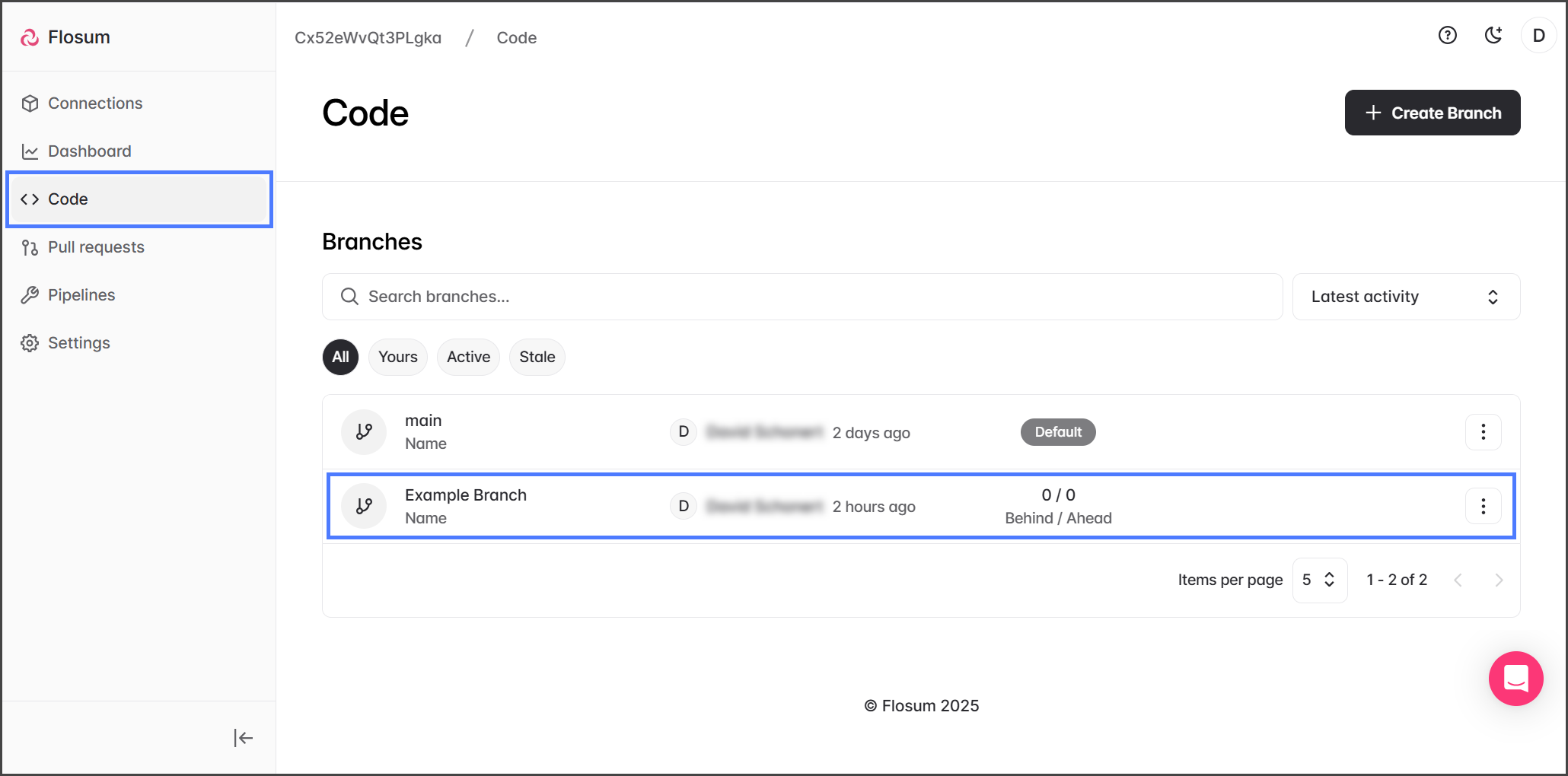
Task: Open Settings from the sidebar
Action: (79, 343)
